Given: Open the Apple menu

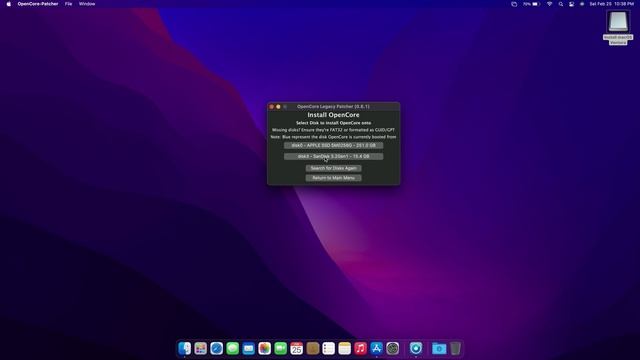Looking at the screenshot, I should point(9,4).
